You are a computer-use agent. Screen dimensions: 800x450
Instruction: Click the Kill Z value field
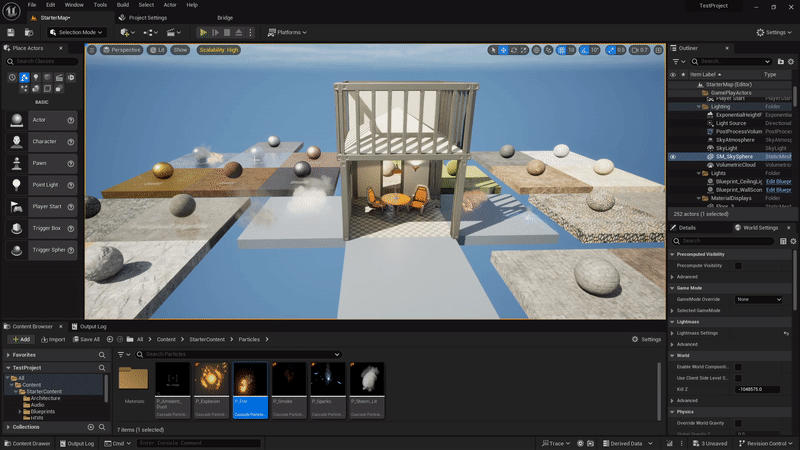tap(757, 389)
